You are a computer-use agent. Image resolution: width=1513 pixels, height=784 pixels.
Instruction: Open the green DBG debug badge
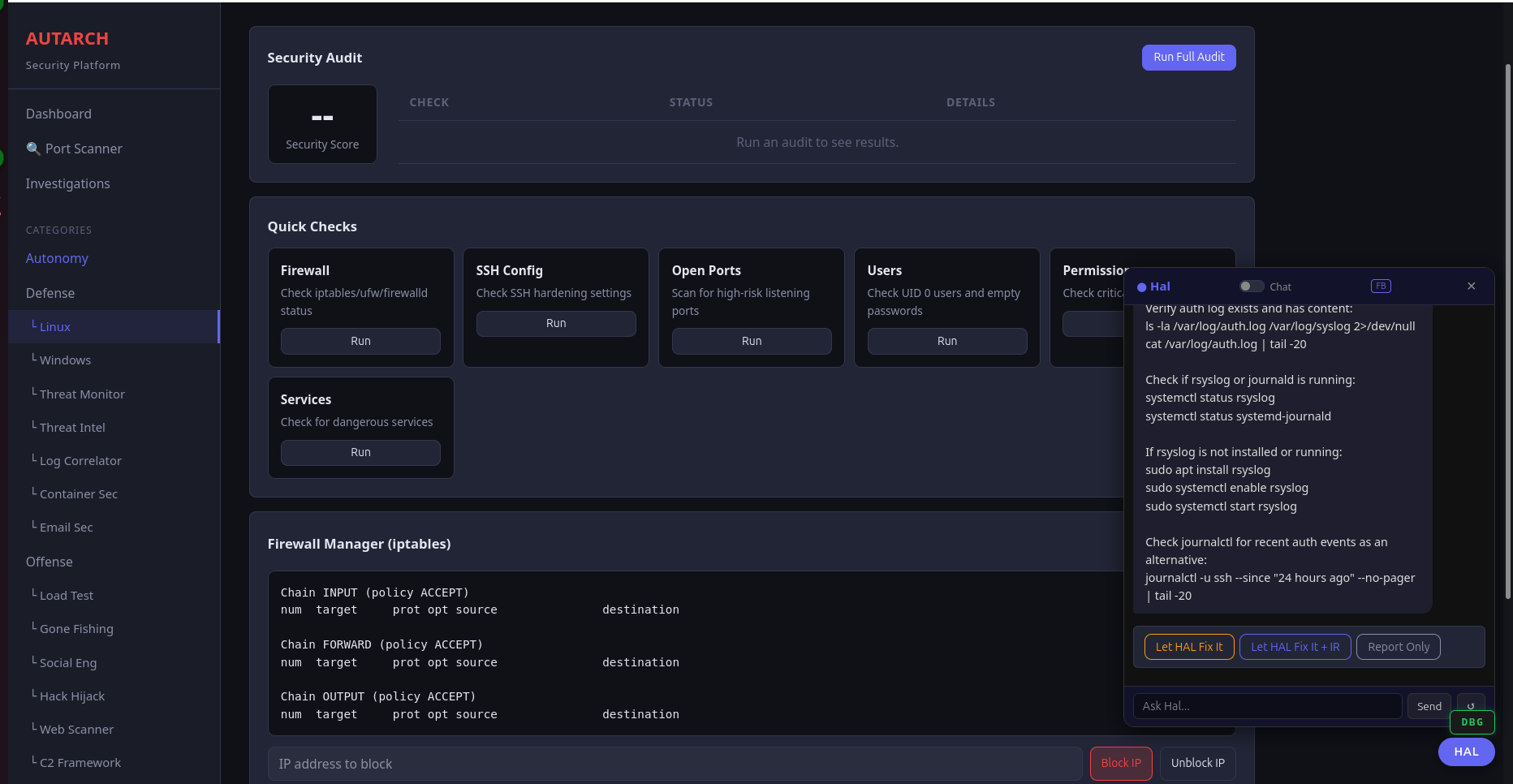pyautogui.click(x=1472, y=722)
